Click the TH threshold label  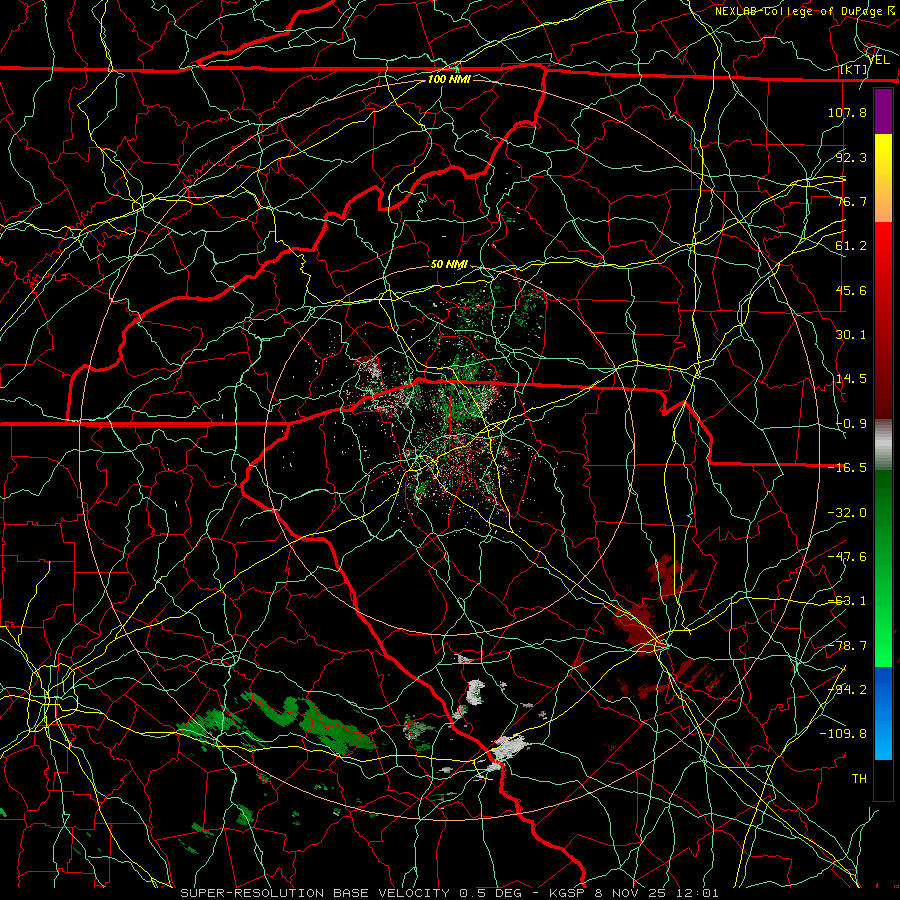coord(859,778)
